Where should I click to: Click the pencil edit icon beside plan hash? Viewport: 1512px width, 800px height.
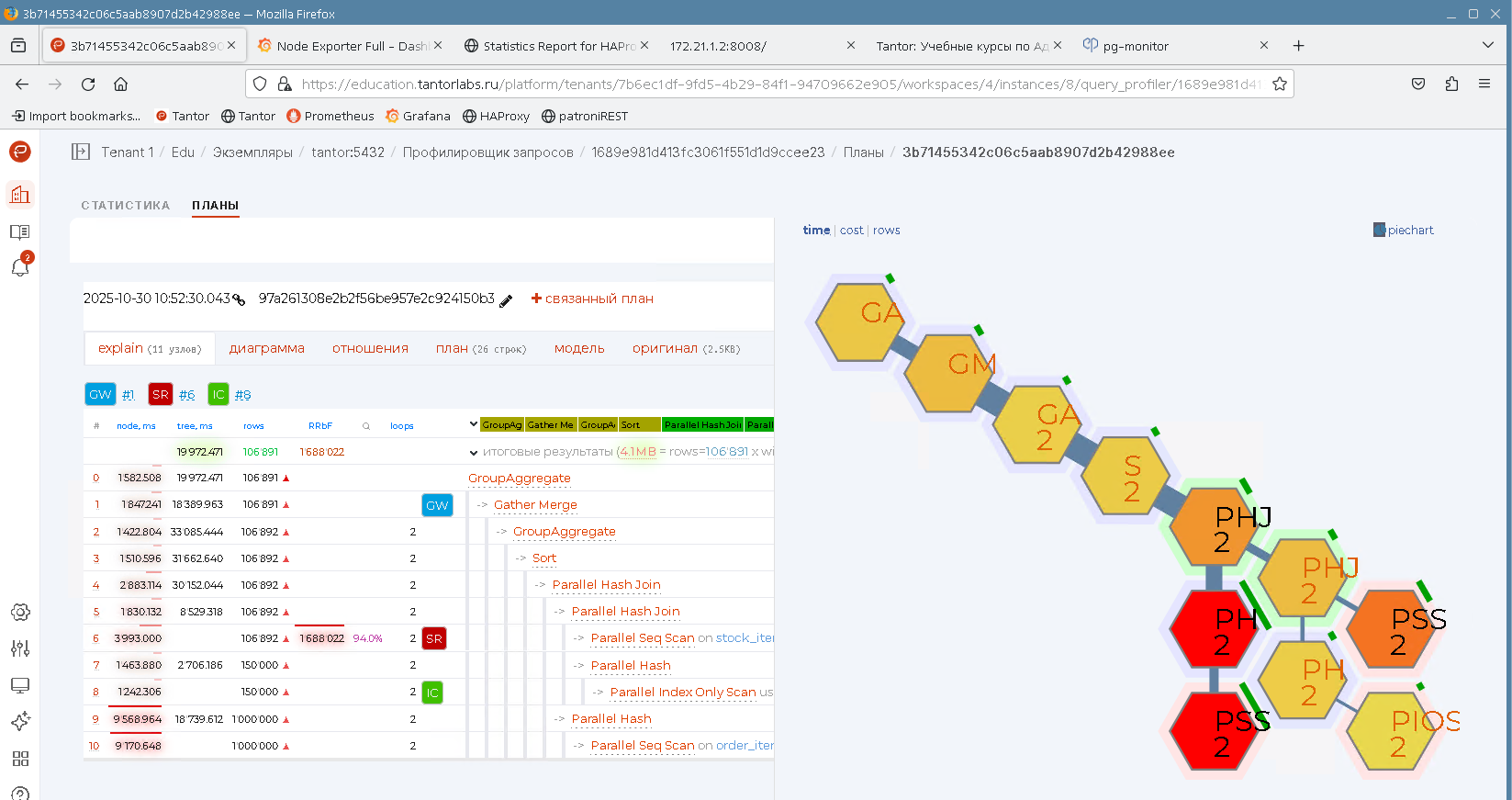(506, 300)
